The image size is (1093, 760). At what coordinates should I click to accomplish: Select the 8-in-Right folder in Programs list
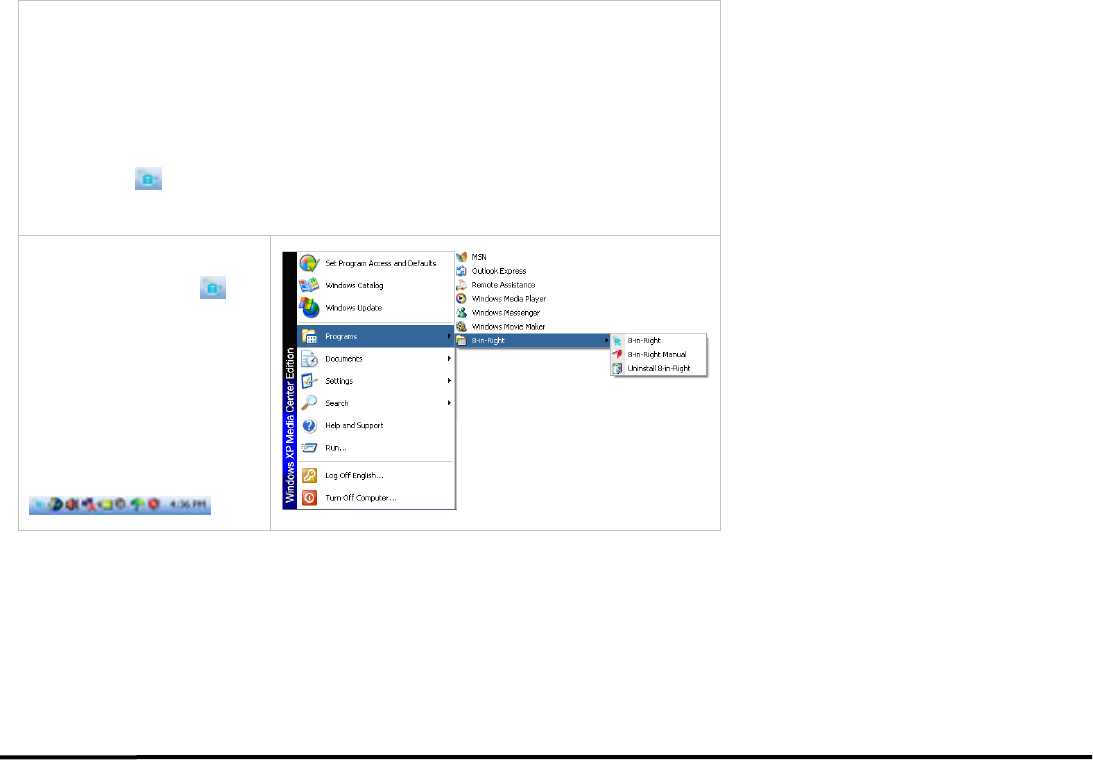533,341
